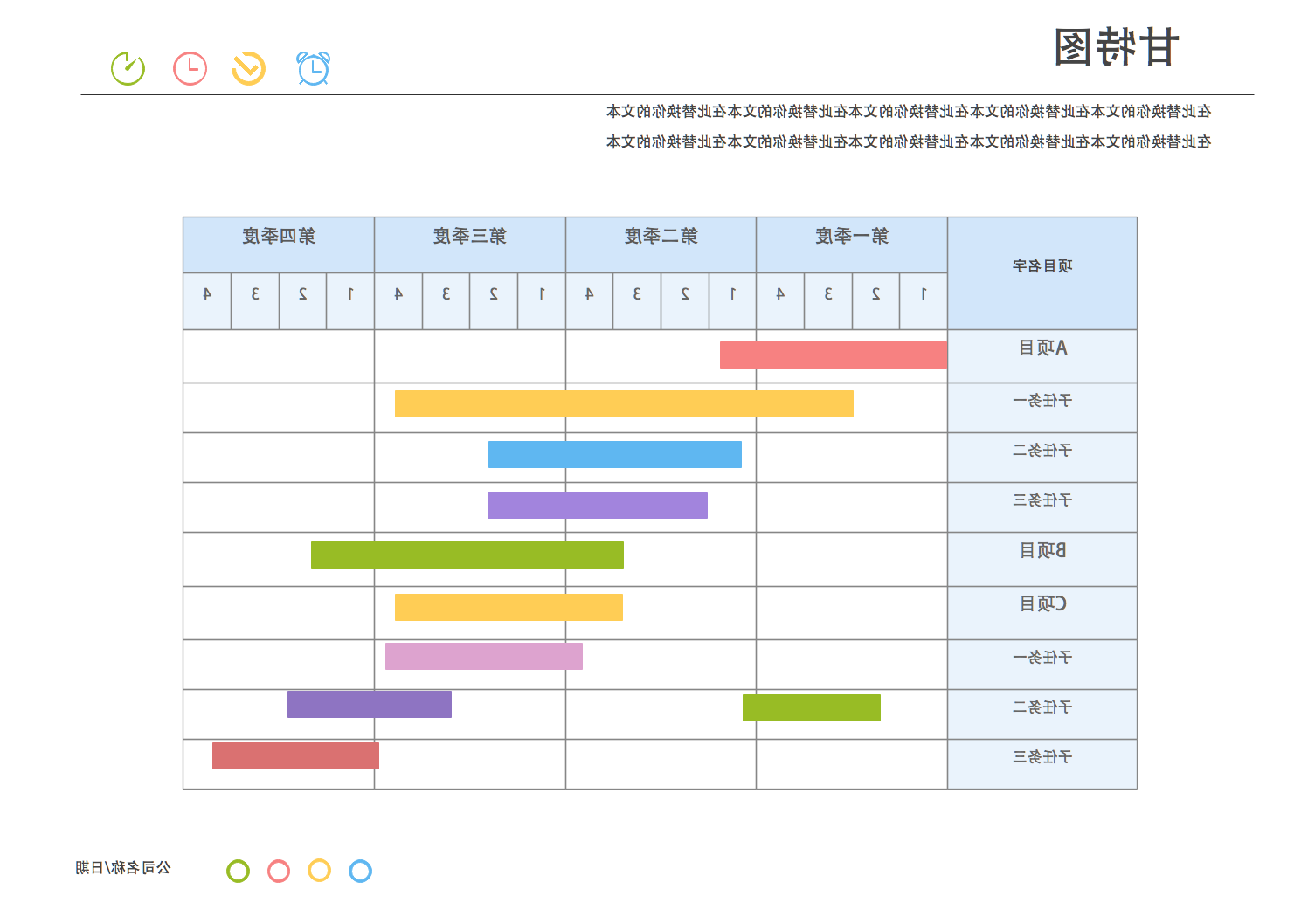
Task: Click the pink round clock icon
Action: tap(190, 68)
